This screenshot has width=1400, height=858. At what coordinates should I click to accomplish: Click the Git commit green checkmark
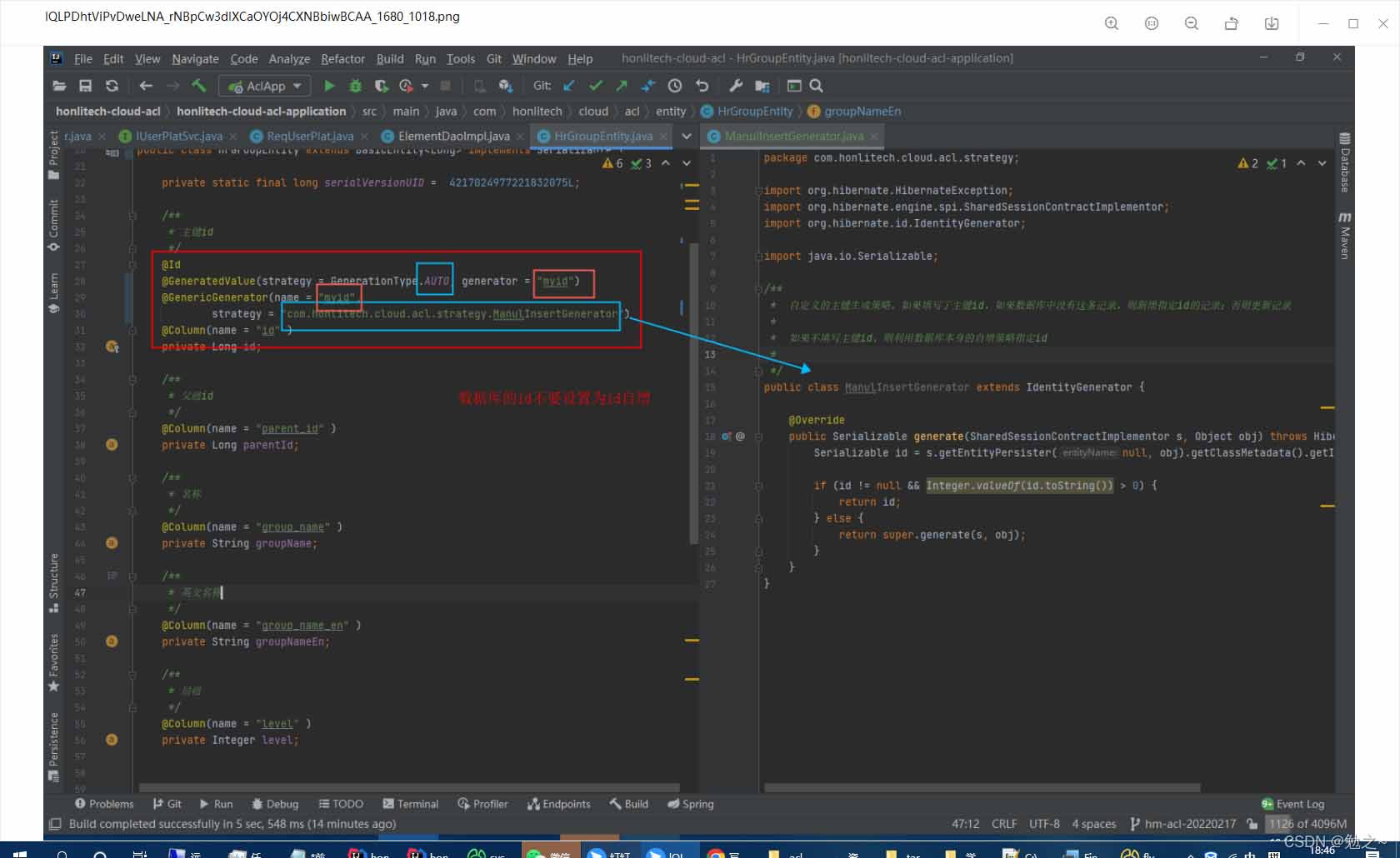click(596, 86)
